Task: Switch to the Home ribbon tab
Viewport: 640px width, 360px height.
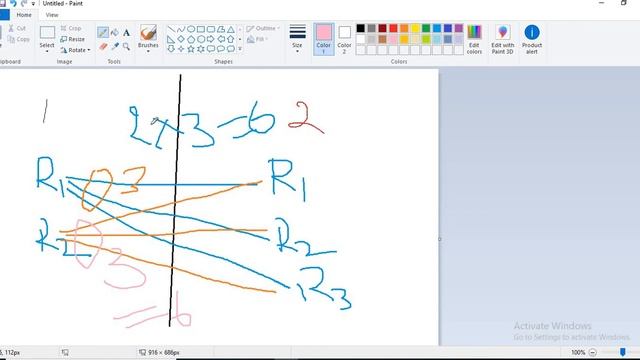Action: point(24,15)
